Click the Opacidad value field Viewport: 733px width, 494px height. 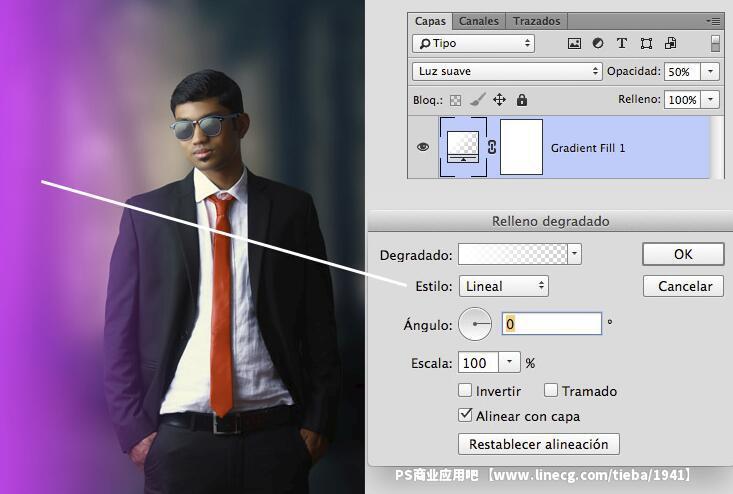pos(682,72)
